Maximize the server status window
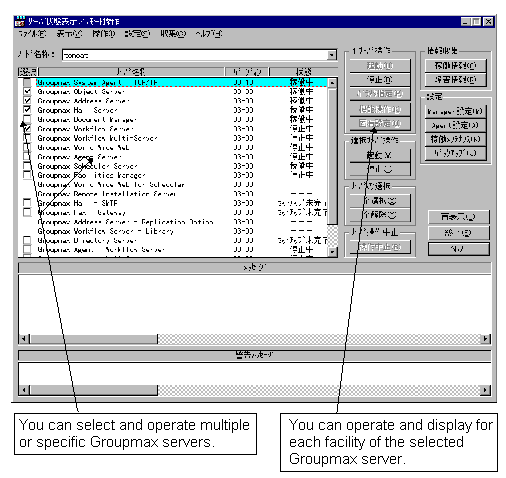Screen dimensions: 506x478 (x=477, y=22)
